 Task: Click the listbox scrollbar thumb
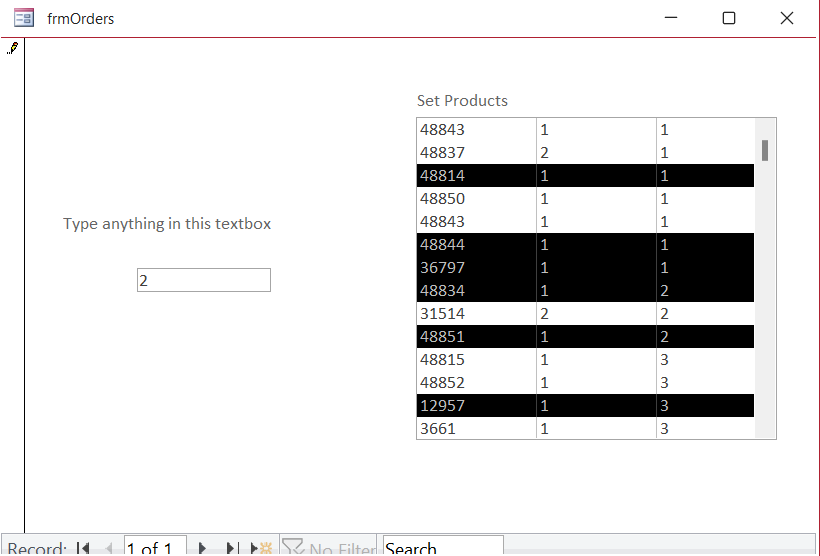click(x=765, y=151)
